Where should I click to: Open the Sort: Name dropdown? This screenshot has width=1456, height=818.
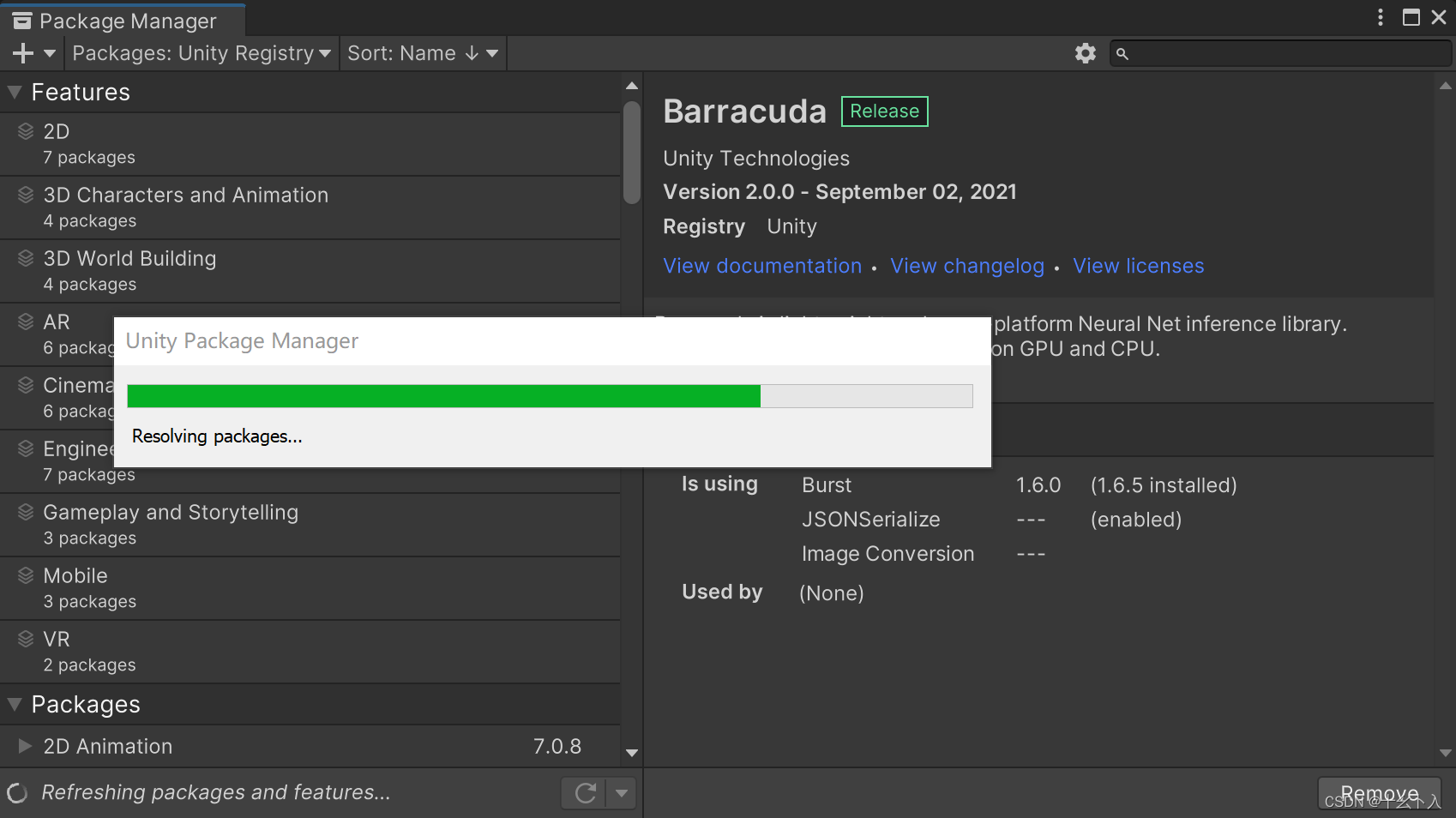pyautogui.click(x=423, y=53)
